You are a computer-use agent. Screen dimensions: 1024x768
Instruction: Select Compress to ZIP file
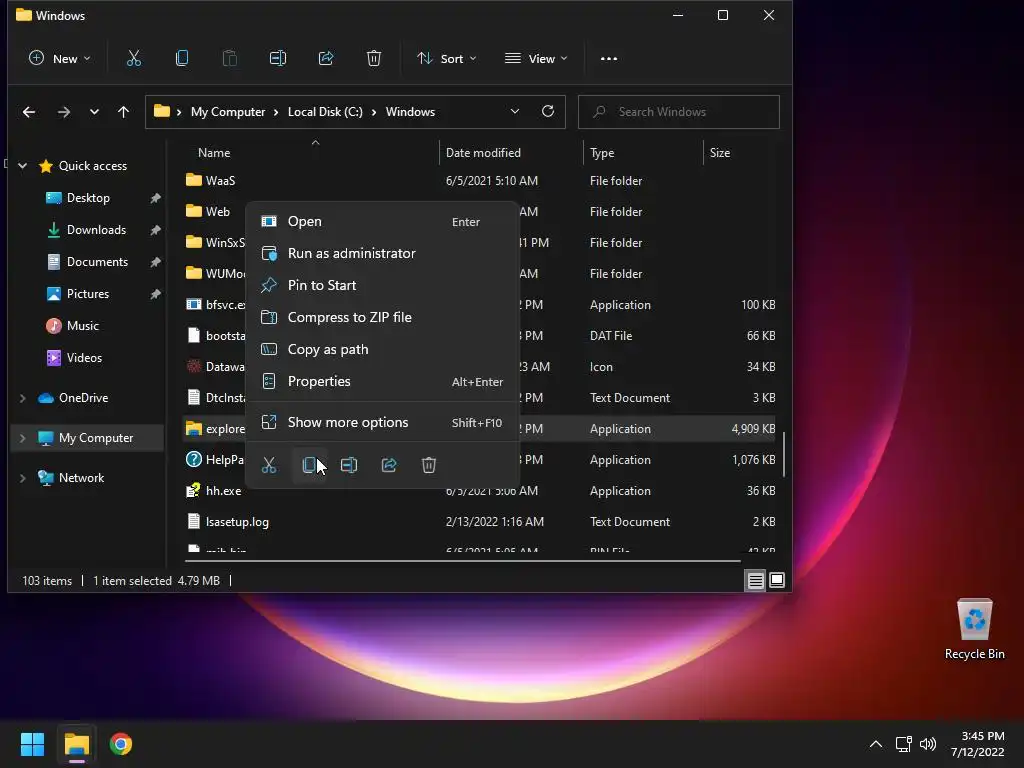pyautogui.click(x=382, y=317)
